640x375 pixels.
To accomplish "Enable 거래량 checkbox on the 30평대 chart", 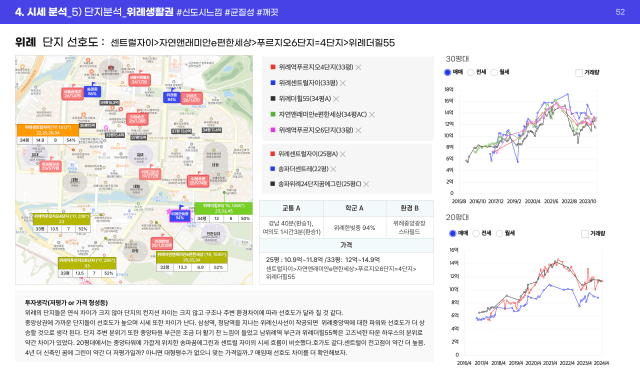I will pyautogui.click(x=579, y=73).
